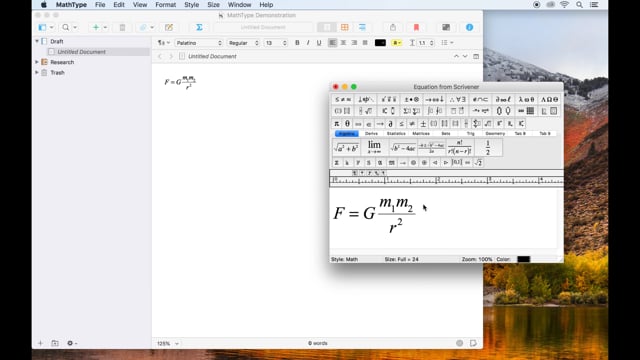This screenshot has height=360, width=640.
Task: Toggle single document view mode
Action: click(x=327, y=27)
